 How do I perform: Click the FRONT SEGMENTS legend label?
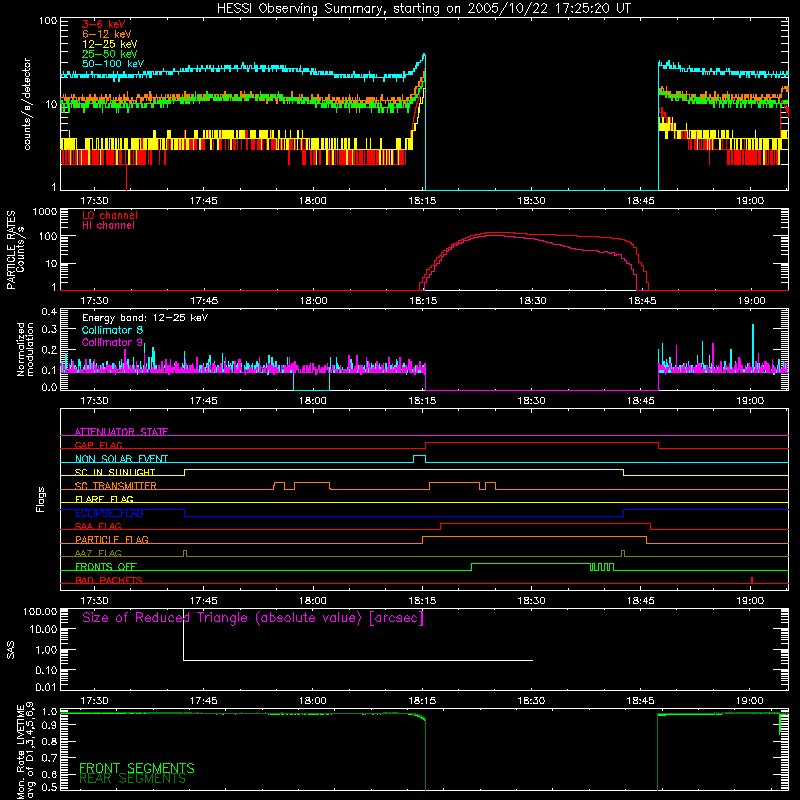point(137,768)
